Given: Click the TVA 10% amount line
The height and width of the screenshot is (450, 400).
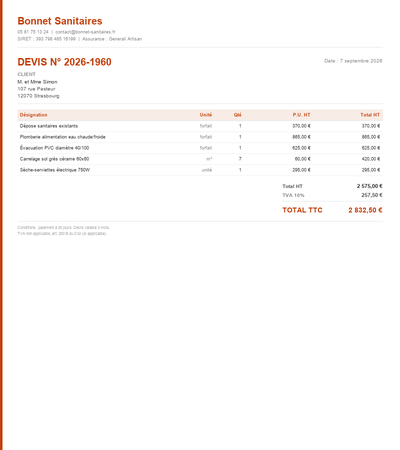Looking at the screenshot, I should [332, 195].
